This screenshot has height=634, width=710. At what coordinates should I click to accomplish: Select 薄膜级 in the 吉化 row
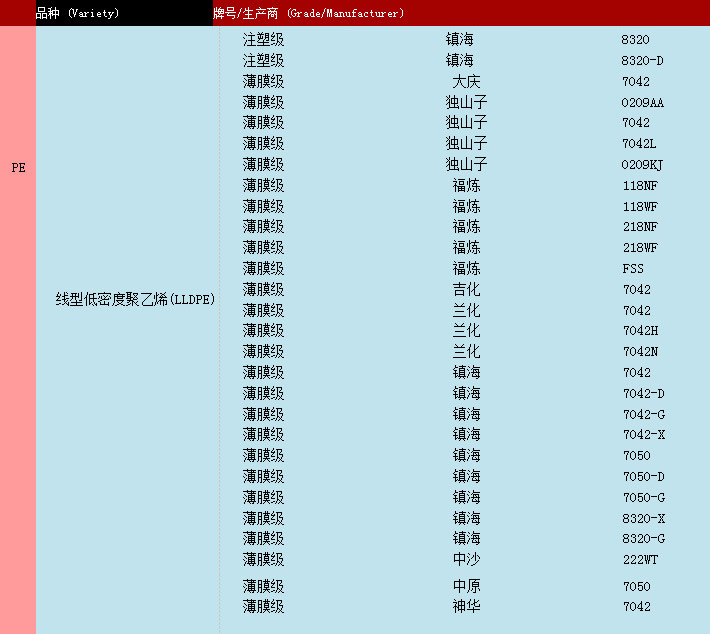tap(264, 290)
